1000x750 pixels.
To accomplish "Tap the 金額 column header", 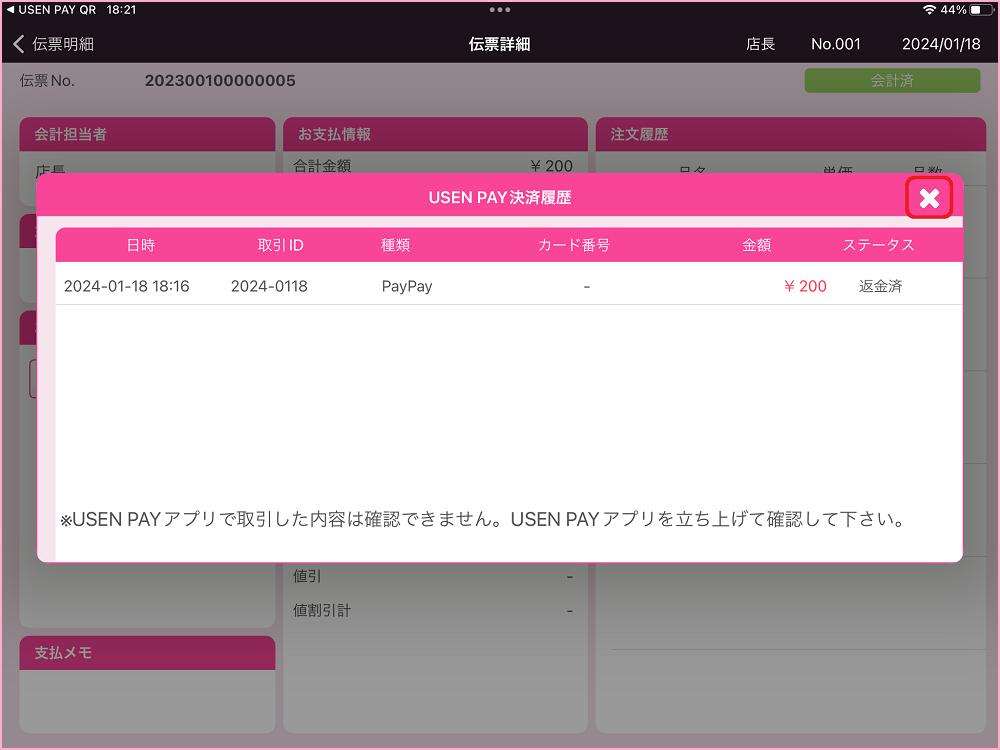I will tap(757, 245).
